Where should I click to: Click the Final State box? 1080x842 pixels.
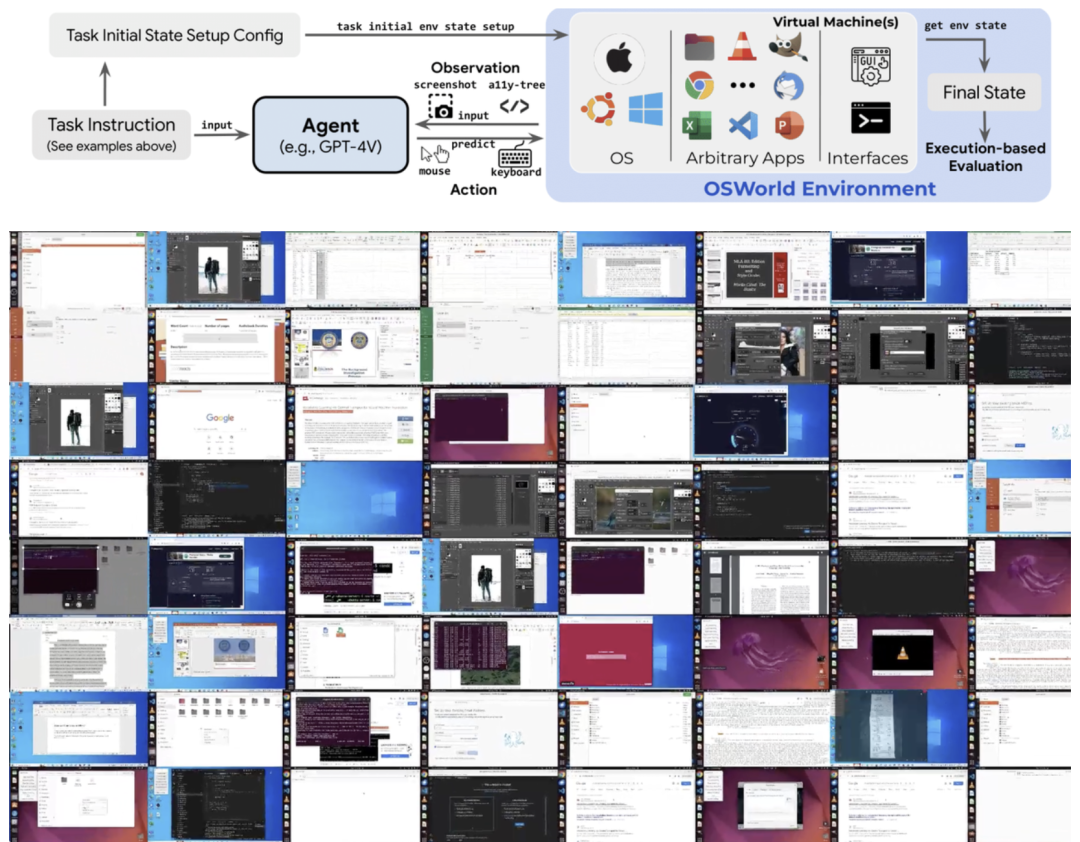(x=983, y=93)
